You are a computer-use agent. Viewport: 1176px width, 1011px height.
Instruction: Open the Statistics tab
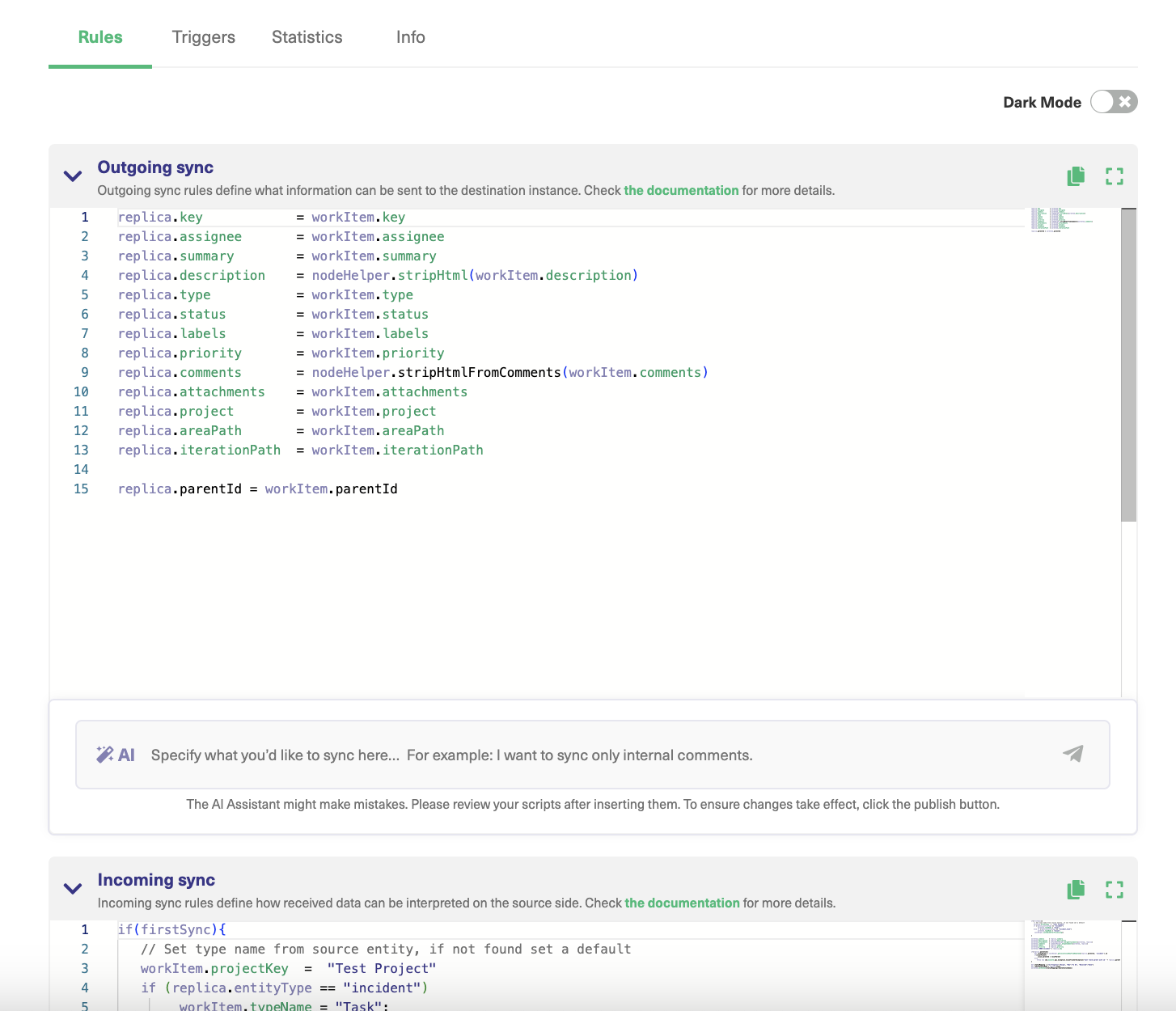[x=307, y=37]
